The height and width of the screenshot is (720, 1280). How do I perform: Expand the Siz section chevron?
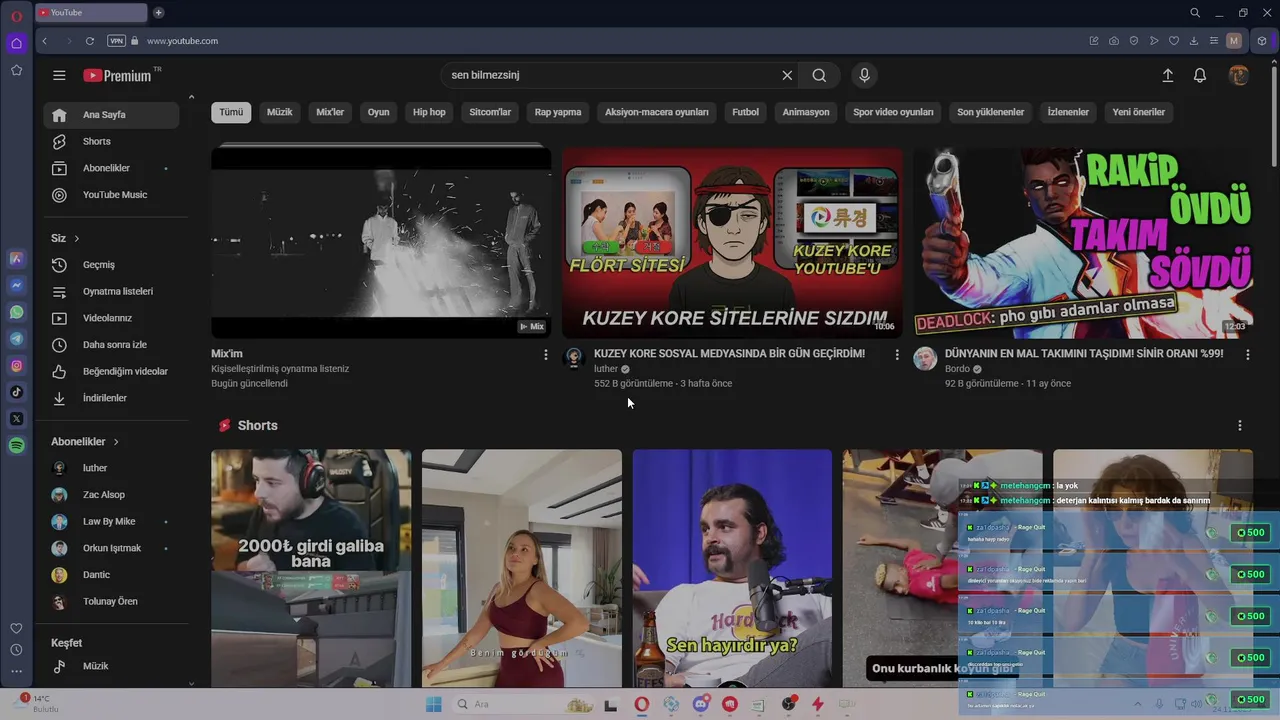point(76,238)
